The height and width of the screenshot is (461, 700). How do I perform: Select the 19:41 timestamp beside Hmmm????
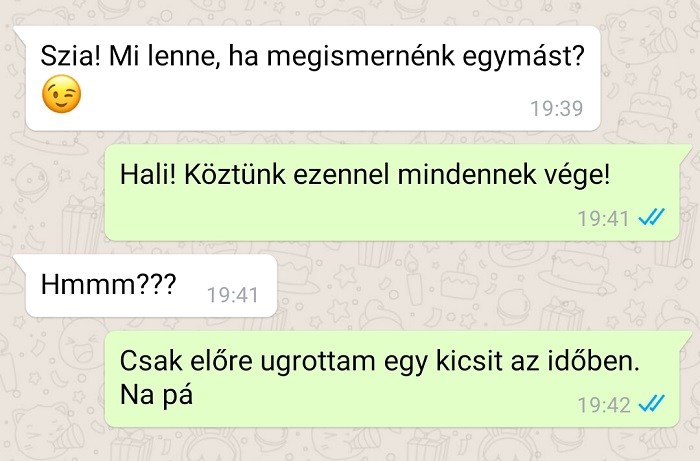[233, 295]
